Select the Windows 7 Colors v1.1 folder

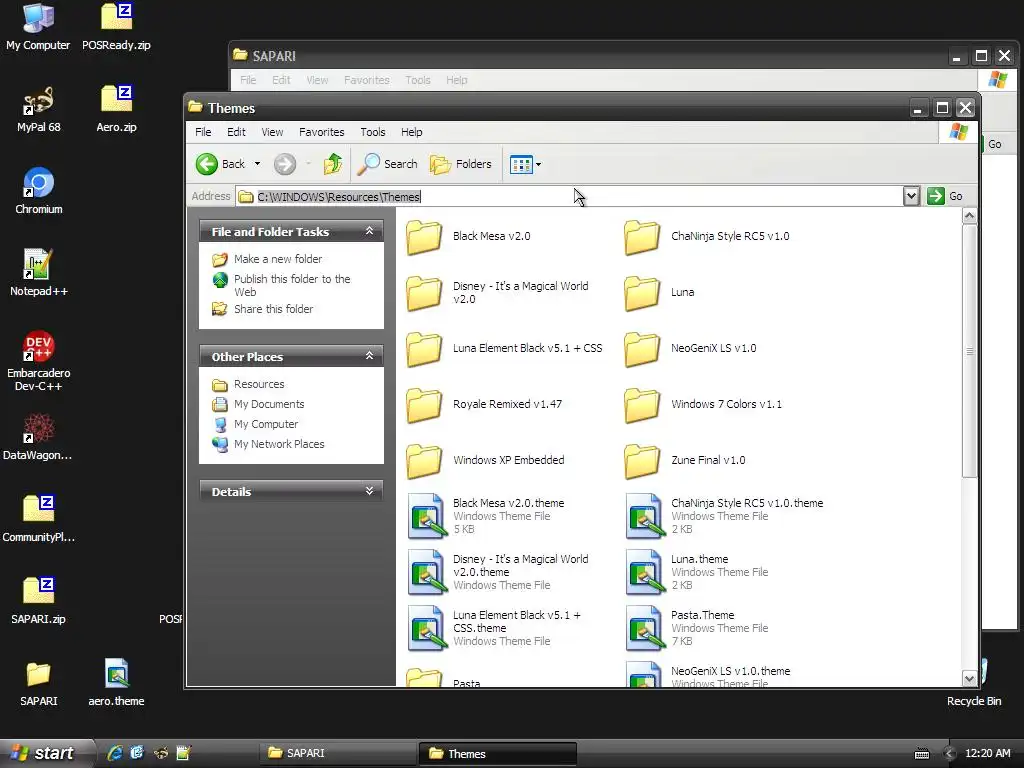[x=703, y=404]
